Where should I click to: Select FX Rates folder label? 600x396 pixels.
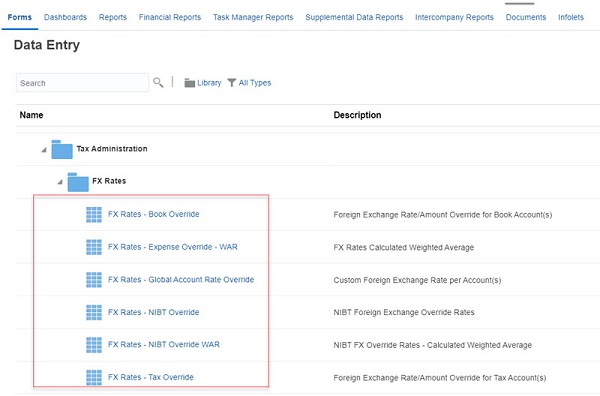(x=109, y=181)
